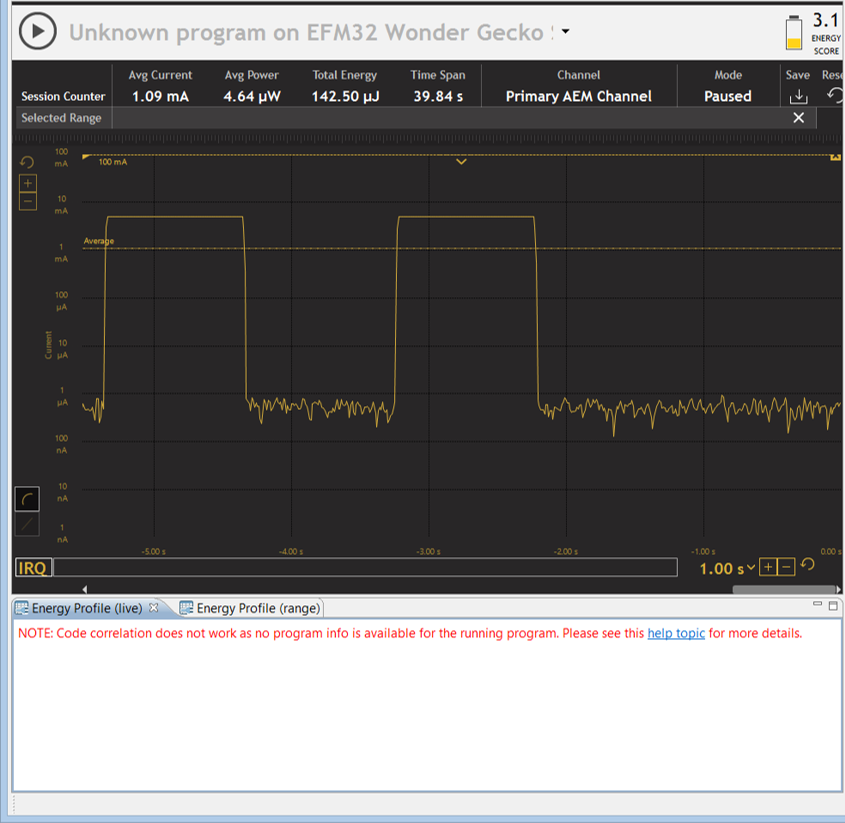Screen dimensions: 845x823
Task: Click the left scroll arrow of the timeline
Action: (x=85, y=589)
